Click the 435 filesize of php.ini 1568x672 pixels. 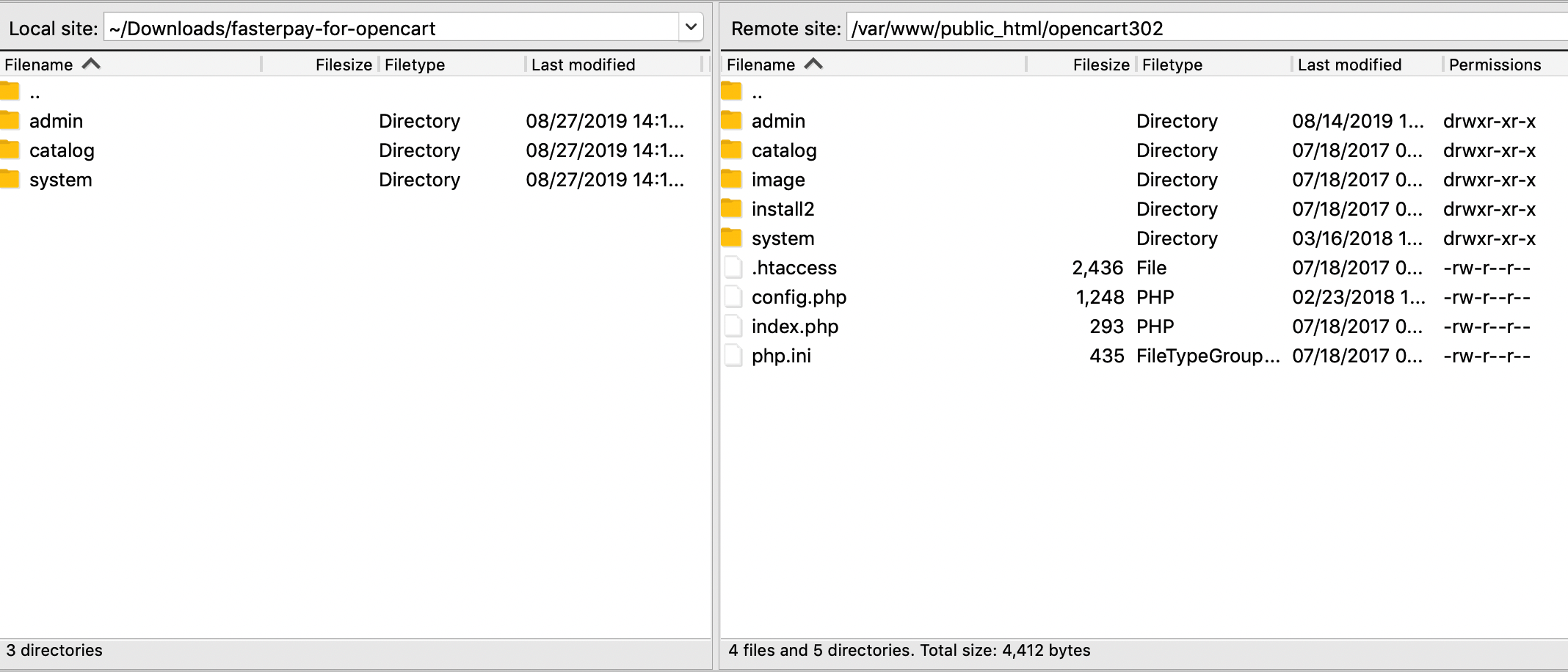click(x=1107, y=356)
